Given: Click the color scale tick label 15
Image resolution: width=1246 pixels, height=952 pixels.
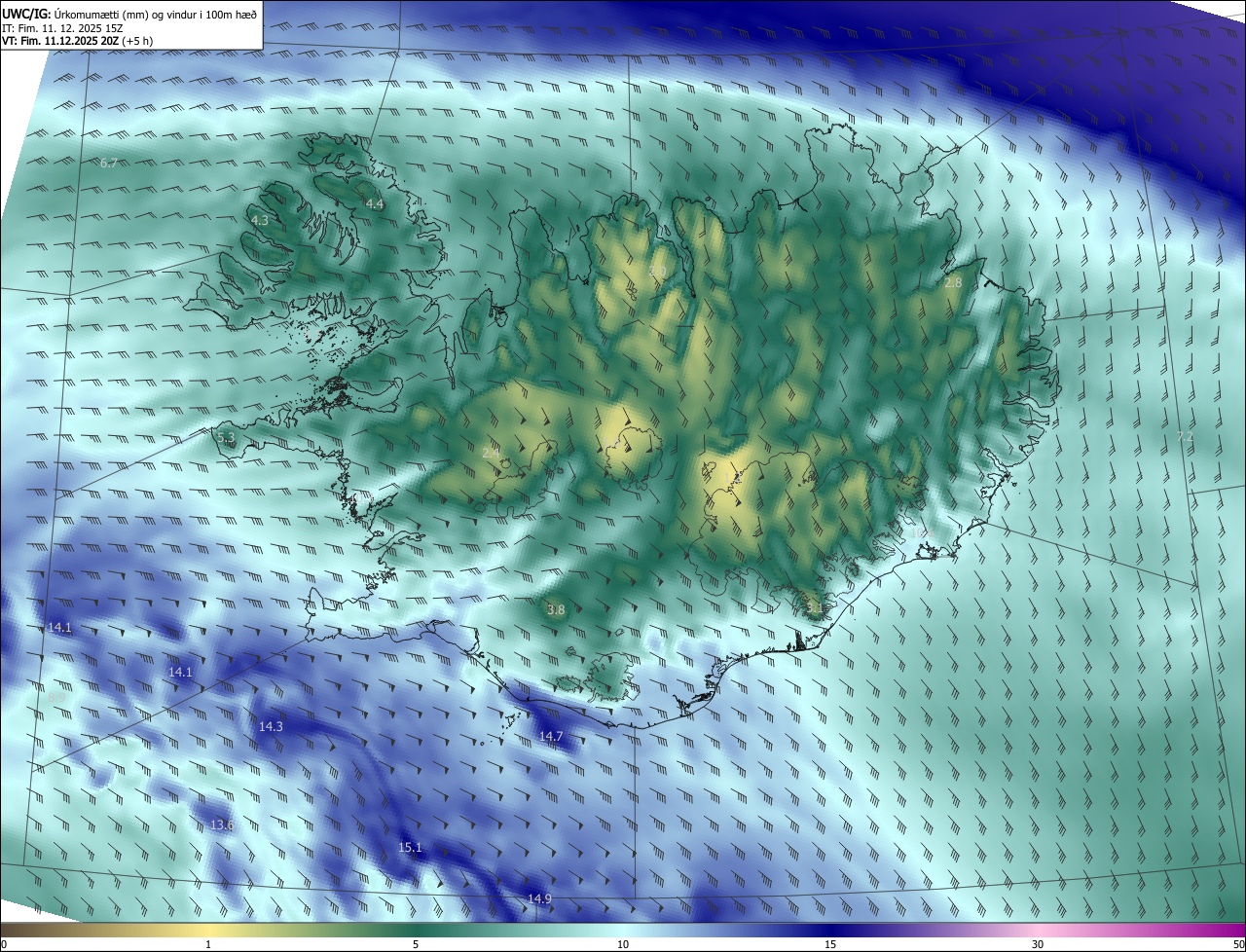Looking at the screenshot, I should pyautogui.click(x=830, y=944).
